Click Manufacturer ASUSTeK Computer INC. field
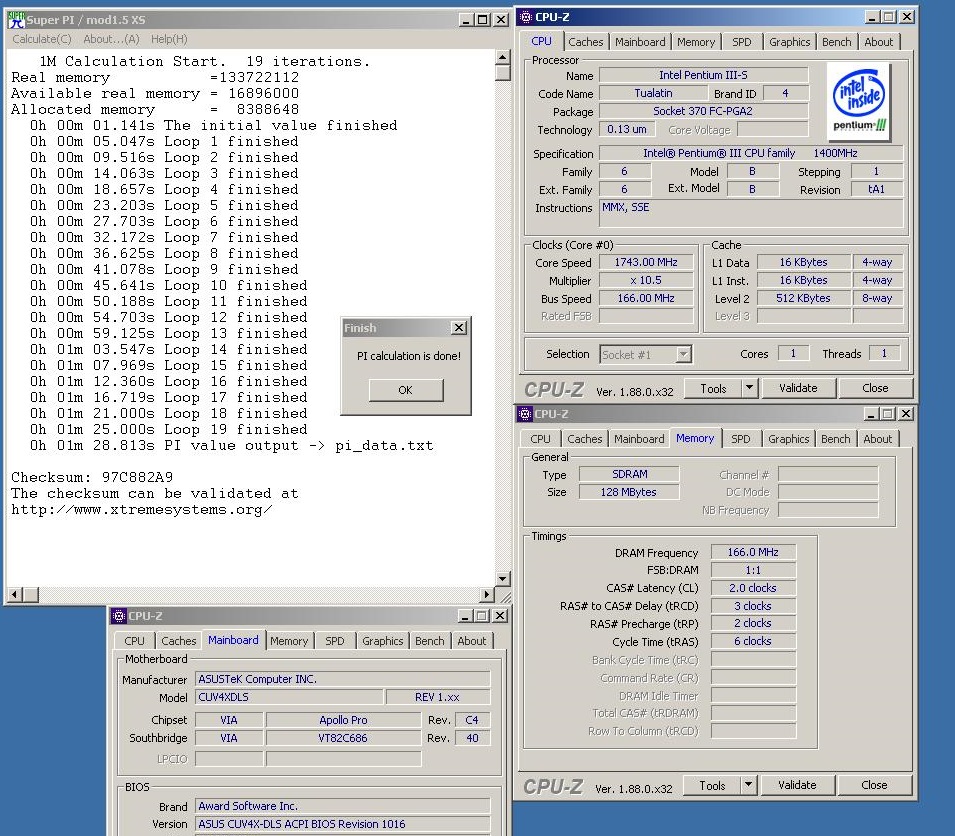 coord(342,679)
